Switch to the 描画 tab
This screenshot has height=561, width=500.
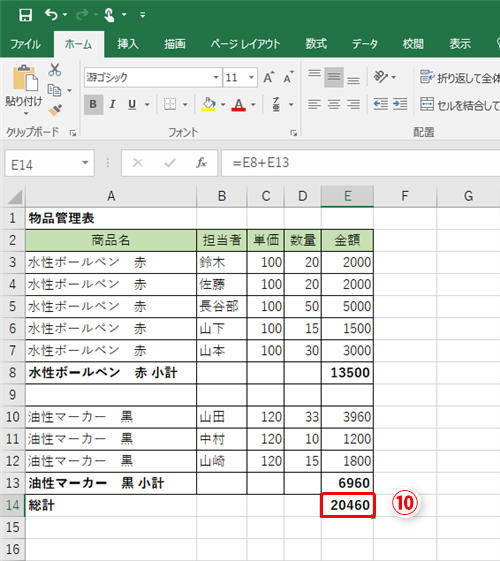(175, 44)
